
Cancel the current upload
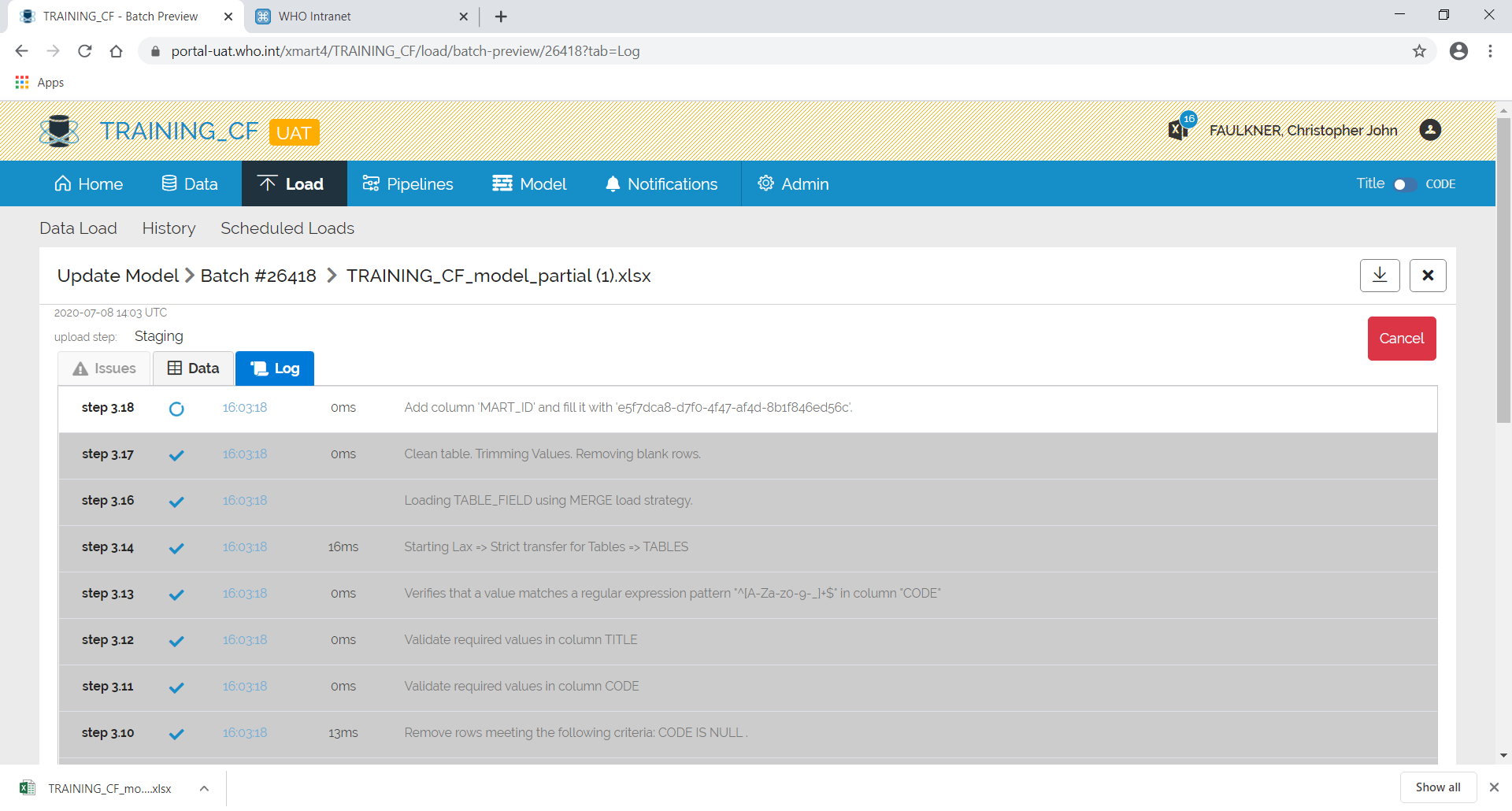pos(1402,338)
